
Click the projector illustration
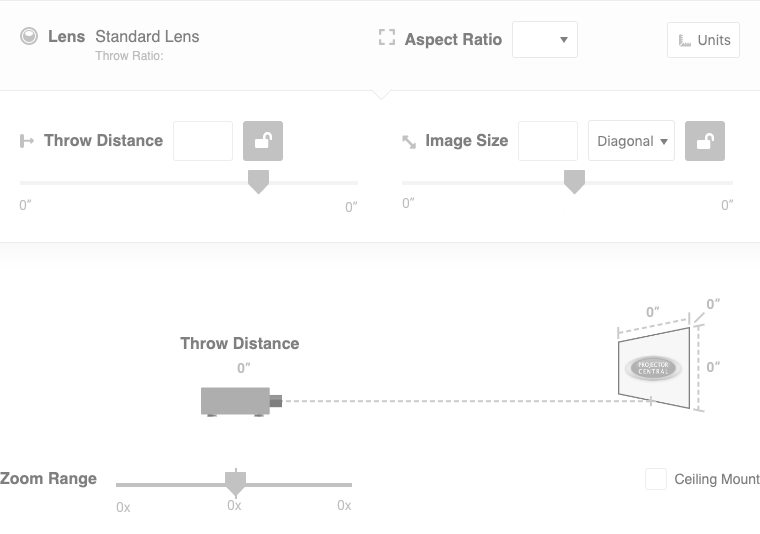click(241, 401)
